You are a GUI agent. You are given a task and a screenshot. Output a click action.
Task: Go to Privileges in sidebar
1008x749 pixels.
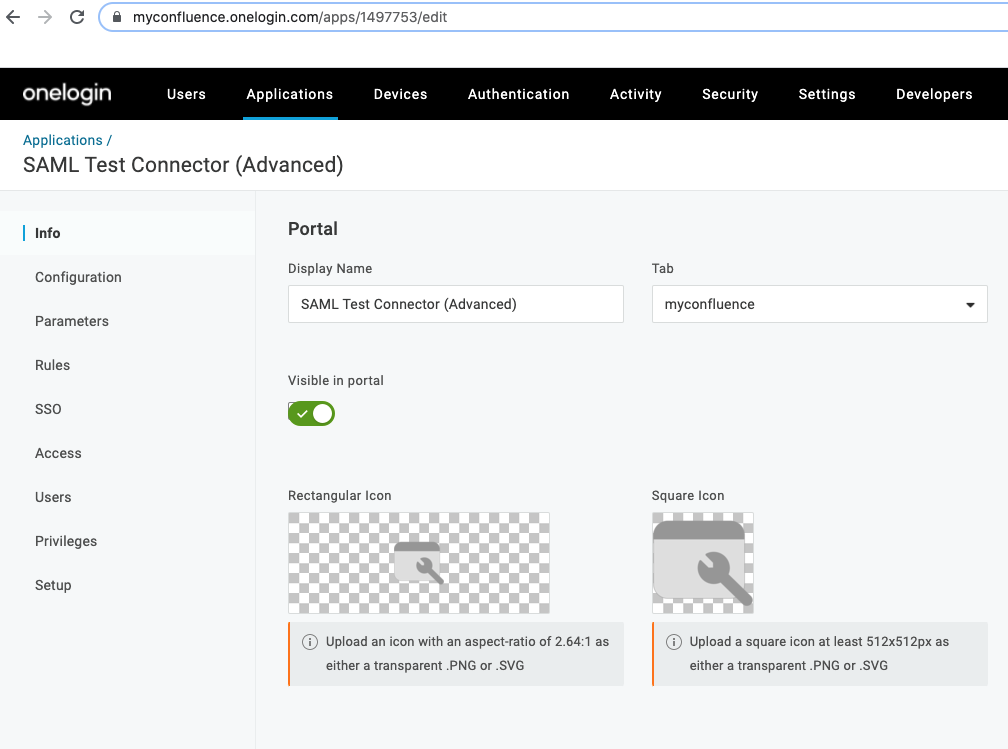click(66, 541)
